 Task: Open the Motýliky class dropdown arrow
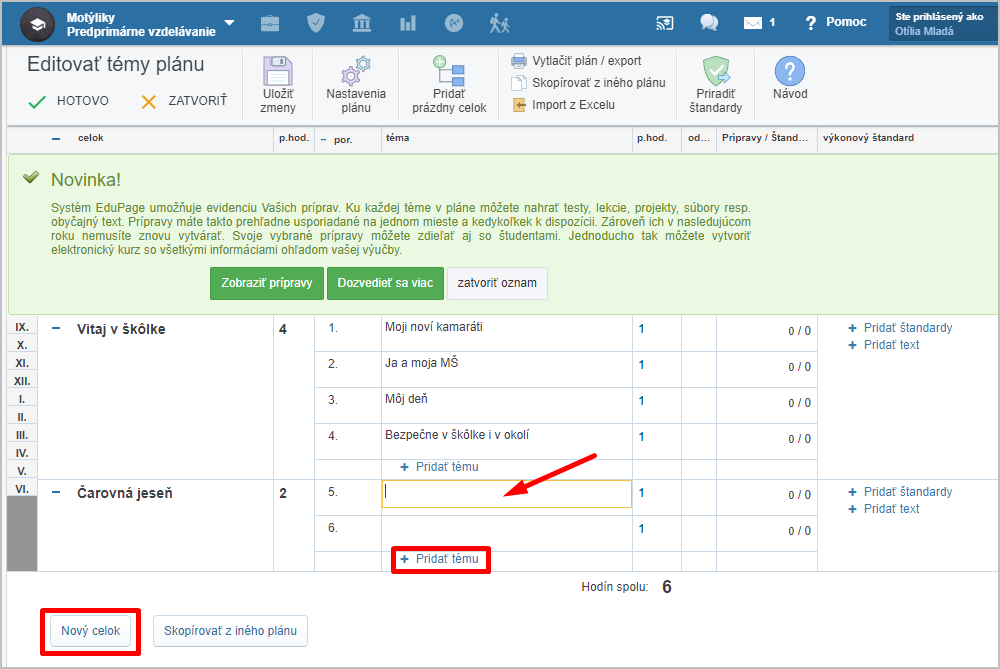click(x=230, y=22)
